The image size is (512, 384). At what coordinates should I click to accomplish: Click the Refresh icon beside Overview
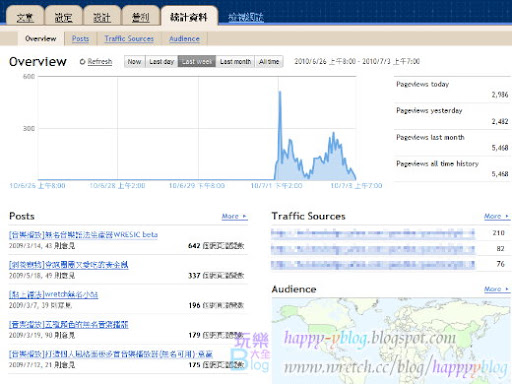(x=82, y=61)
